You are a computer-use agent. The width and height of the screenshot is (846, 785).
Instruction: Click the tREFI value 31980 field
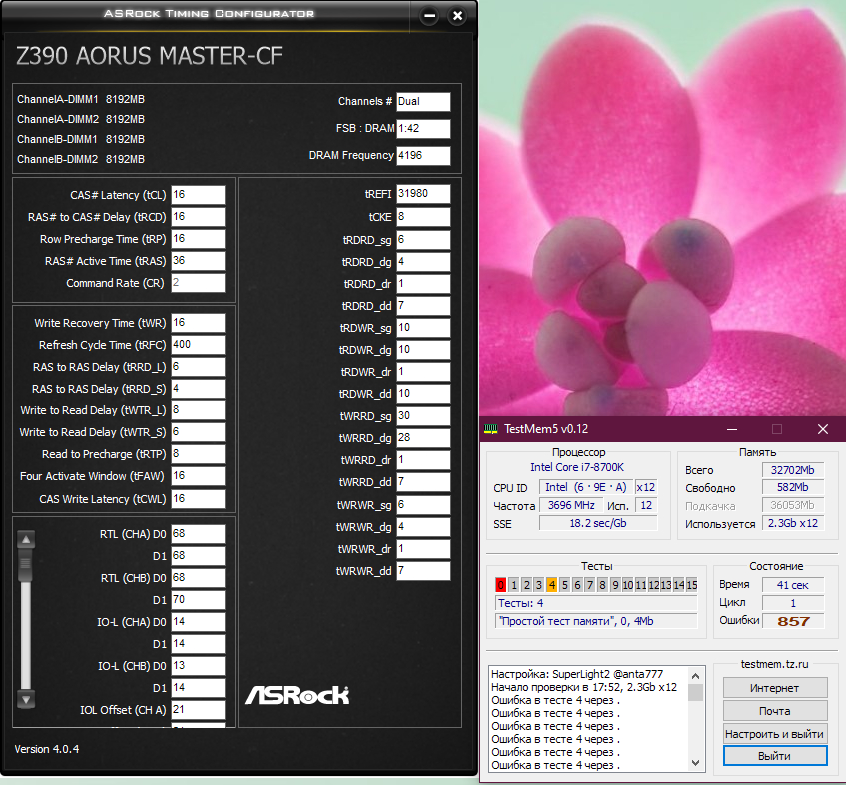(423, 194)
